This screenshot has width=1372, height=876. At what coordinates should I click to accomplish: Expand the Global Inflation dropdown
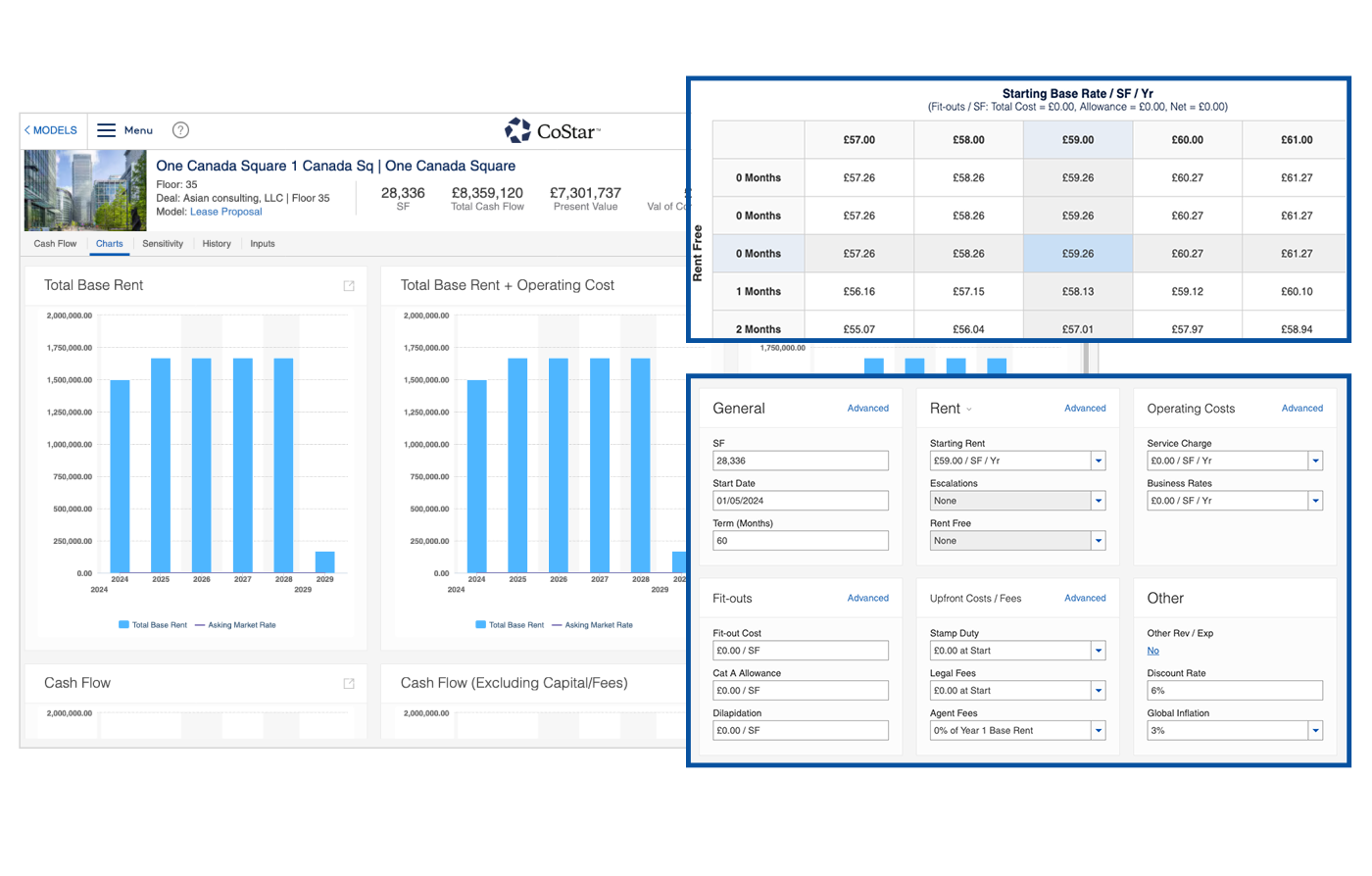[1314, 731]
